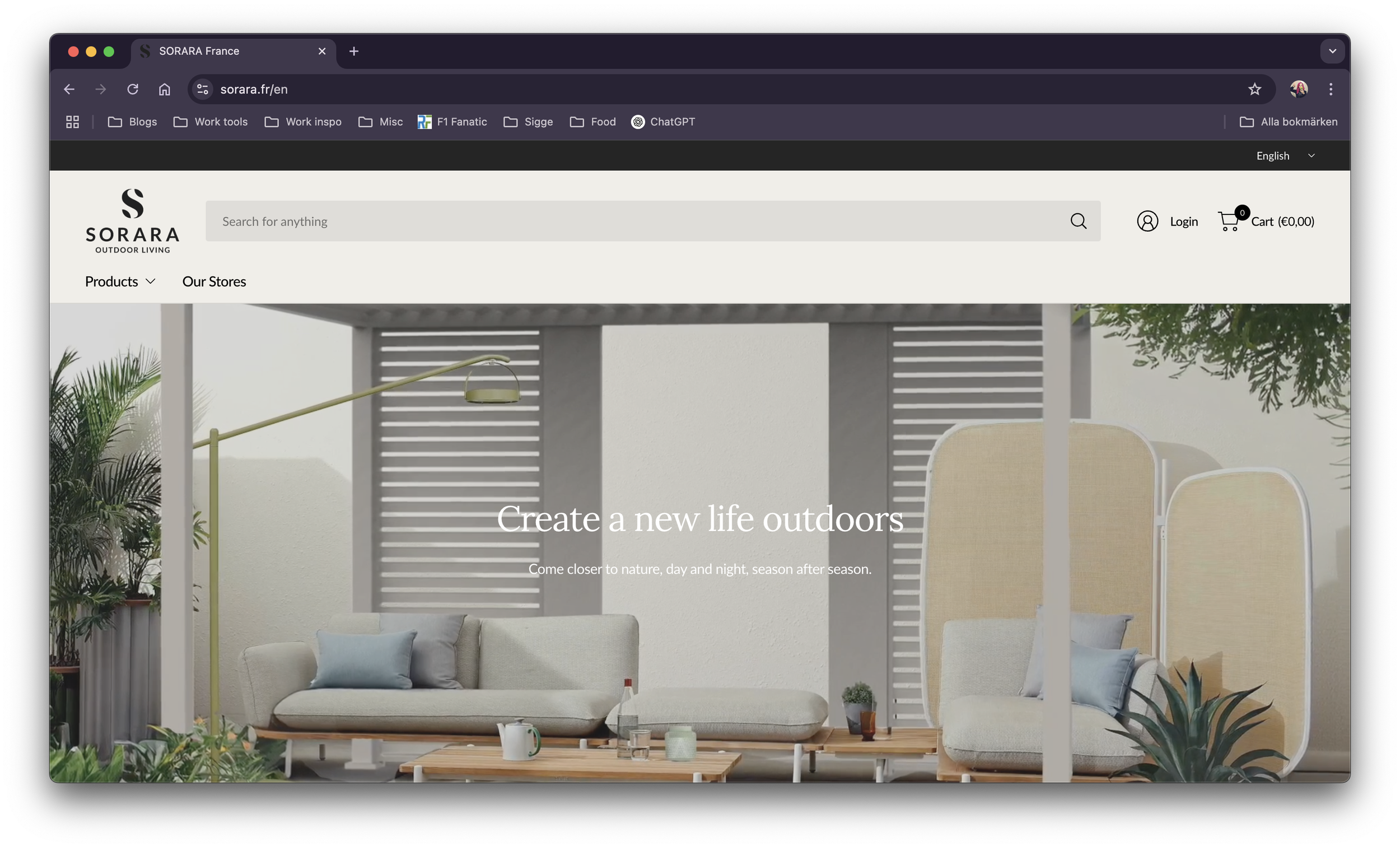Click the SORARA Outdoor Living logo

(x=132, y=221)
